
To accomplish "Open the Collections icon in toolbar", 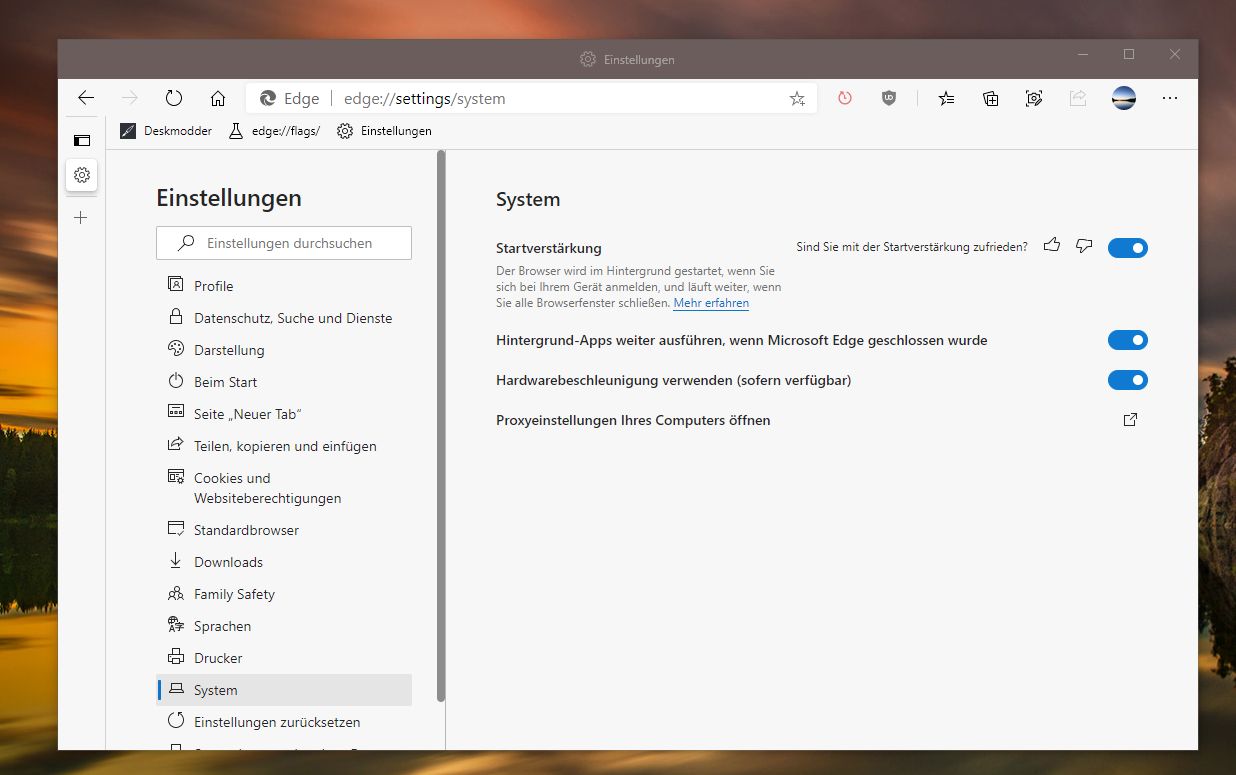I will click(990, 98).
